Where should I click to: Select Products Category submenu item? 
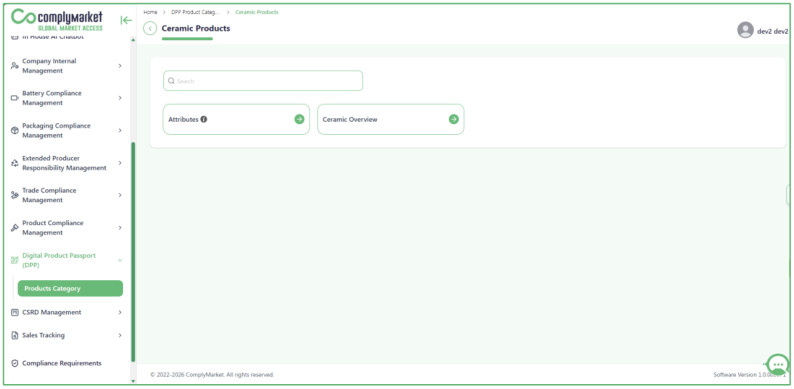pyautogui.click(x=70, y=288)
